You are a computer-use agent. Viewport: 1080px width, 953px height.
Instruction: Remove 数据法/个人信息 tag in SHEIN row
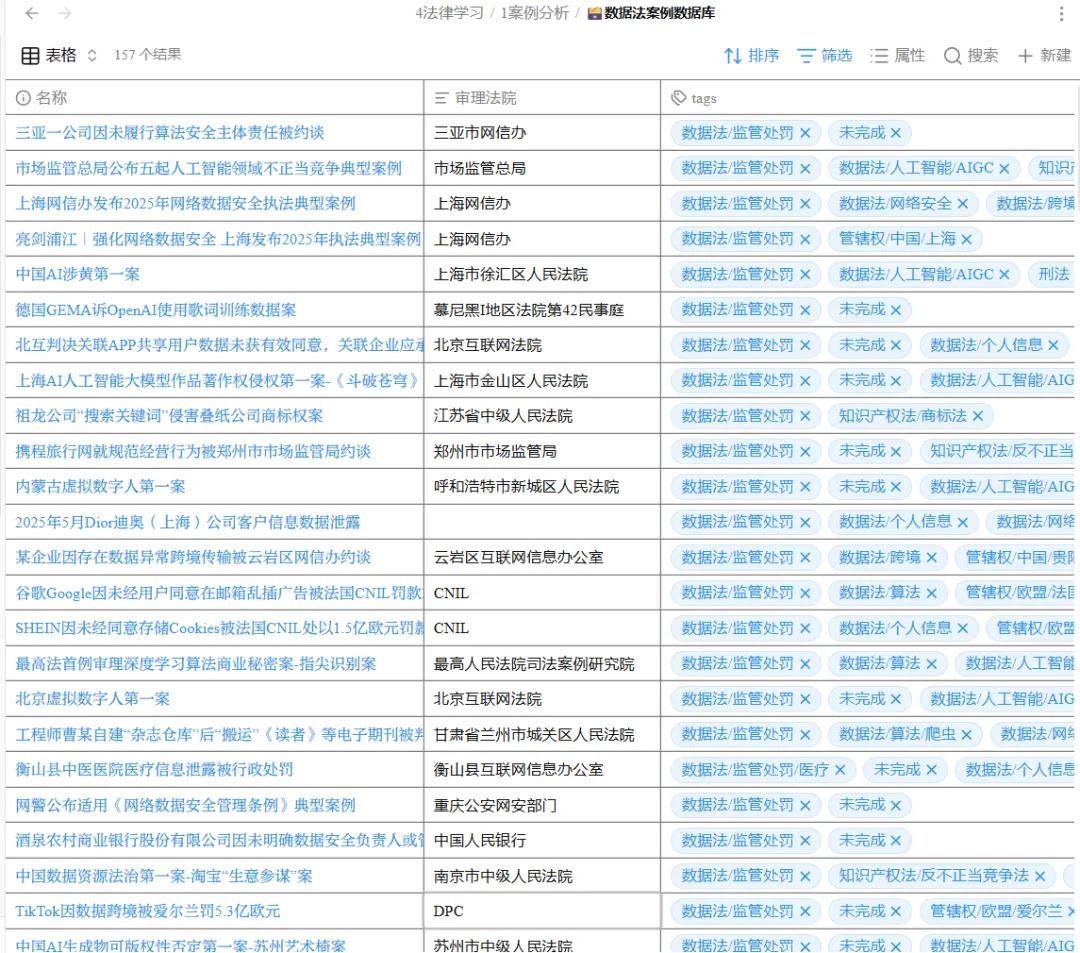[963, 628]
